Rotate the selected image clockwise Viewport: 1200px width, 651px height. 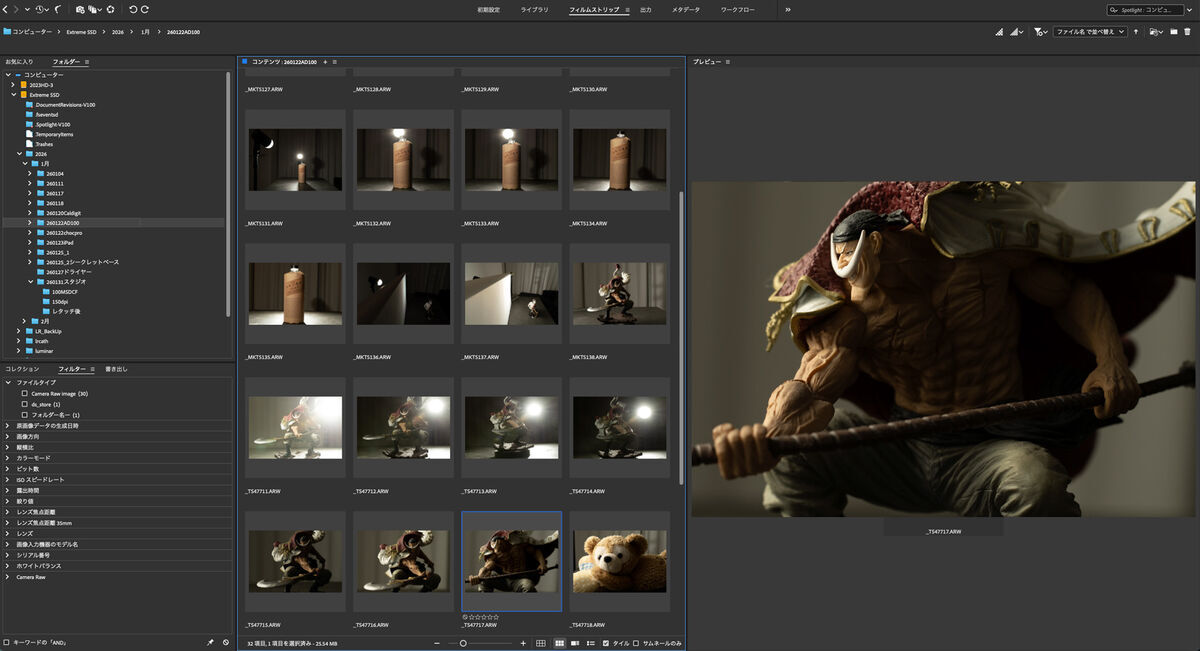[x=145, y=9]
